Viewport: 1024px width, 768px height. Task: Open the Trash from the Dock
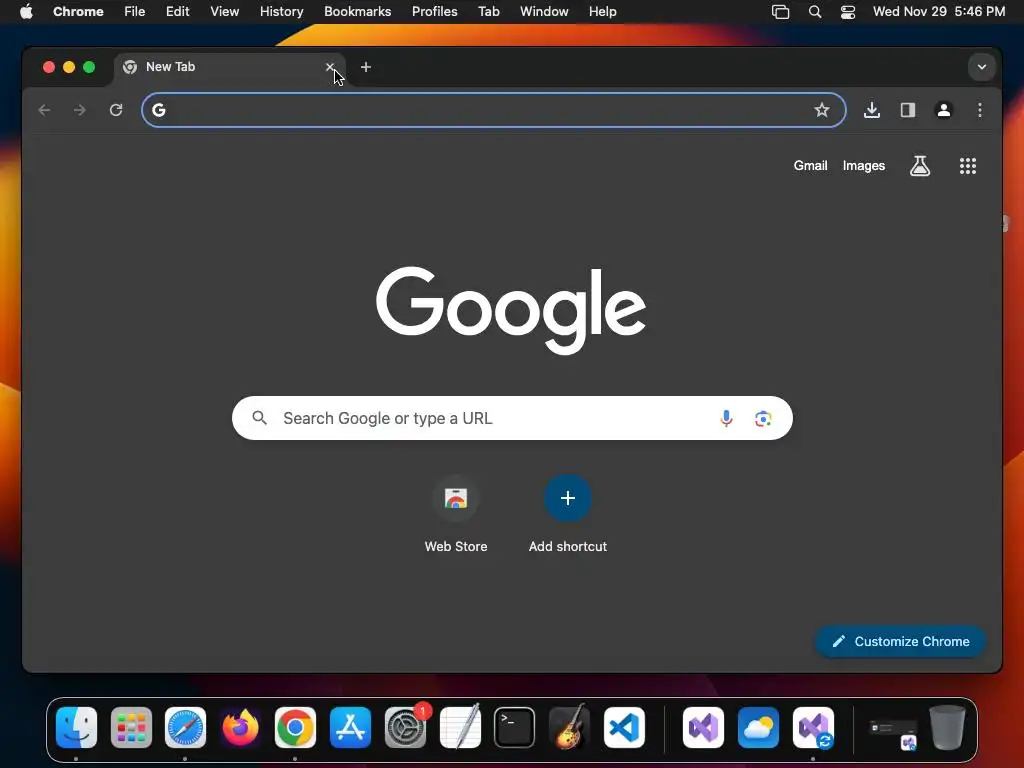coord(947,727)
